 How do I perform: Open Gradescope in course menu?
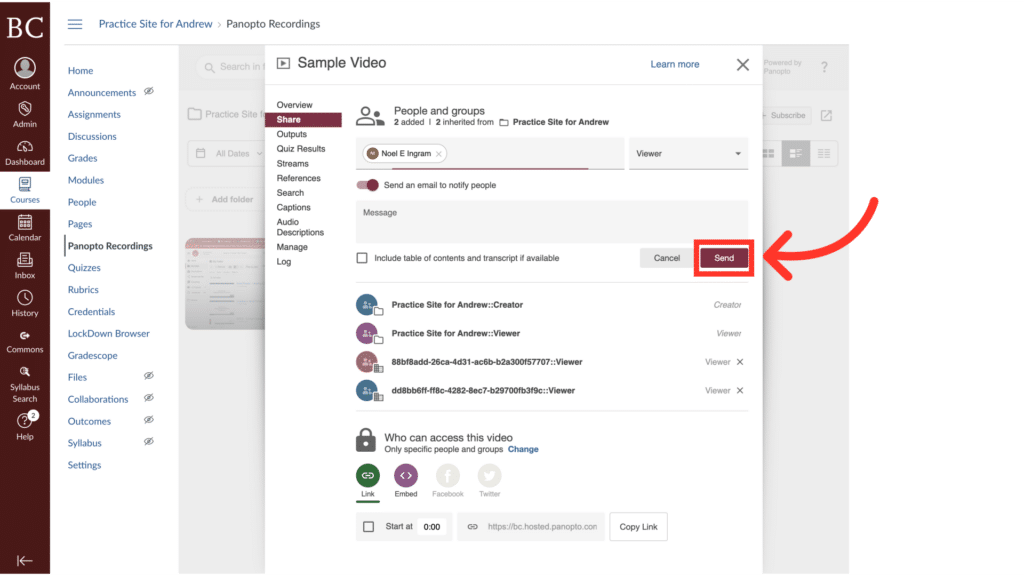pyautogui.click(x=93, y=355)
